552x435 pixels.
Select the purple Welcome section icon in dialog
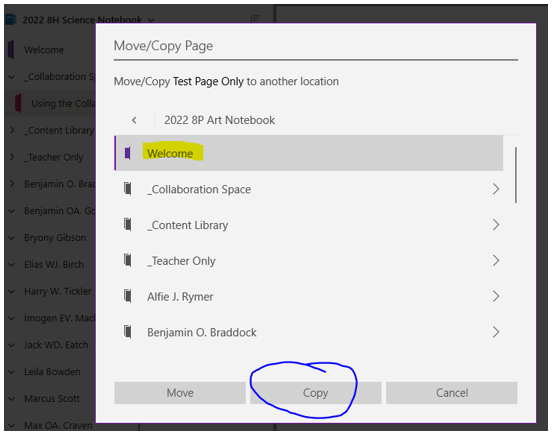[128, 153]
